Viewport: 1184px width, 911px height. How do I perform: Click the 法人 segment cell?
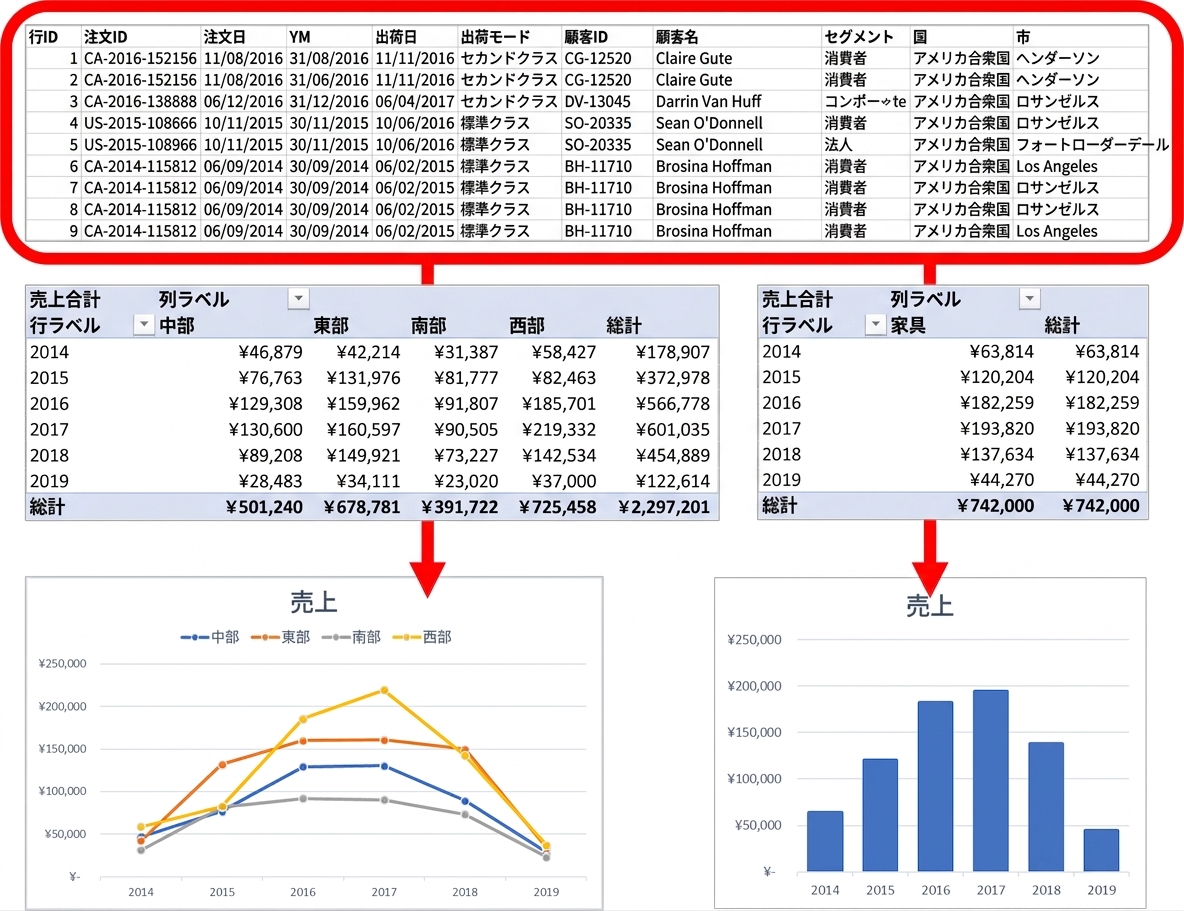[x=866, y=145]
